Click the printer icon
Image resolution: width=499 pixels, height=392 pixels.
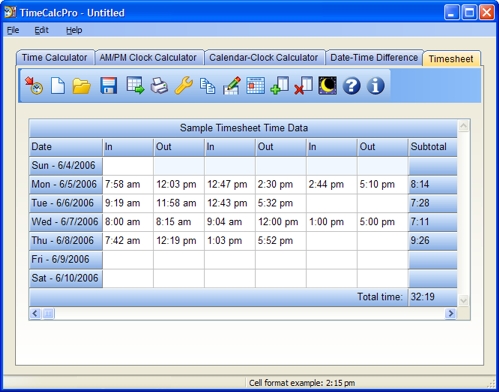(x=159, y=86)
